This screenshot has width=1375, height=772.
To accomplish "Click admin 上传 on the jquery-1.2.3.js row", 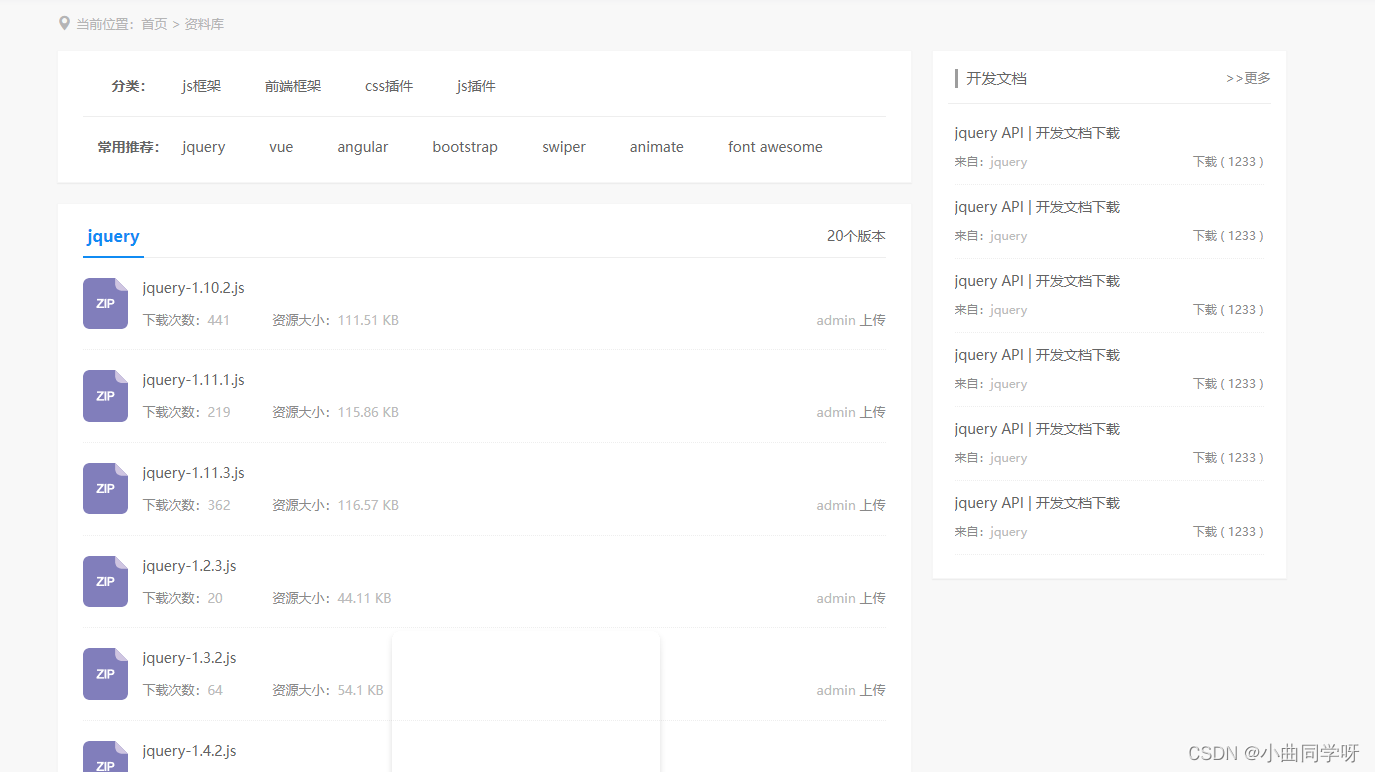I will [x=851, y=598].
